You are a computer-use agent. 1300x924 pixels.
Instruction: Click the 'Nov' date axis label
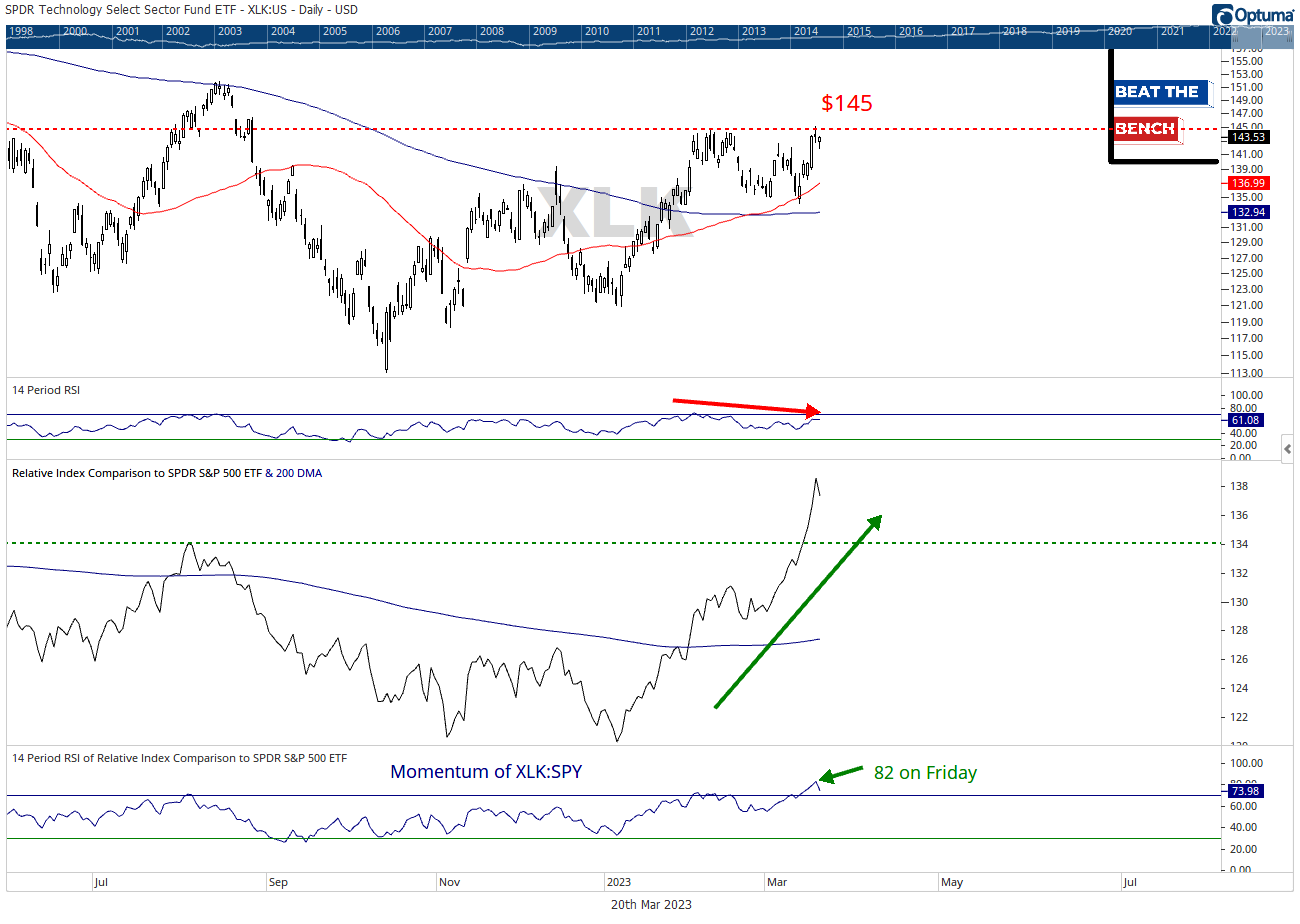pos(450,882)
